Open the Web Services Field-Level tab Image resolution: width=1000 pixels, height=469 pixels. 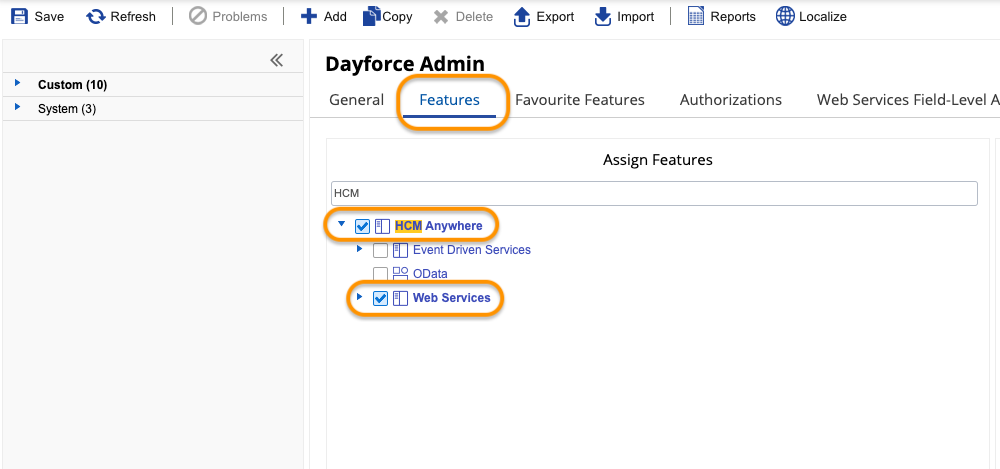(x=908, y=100)
